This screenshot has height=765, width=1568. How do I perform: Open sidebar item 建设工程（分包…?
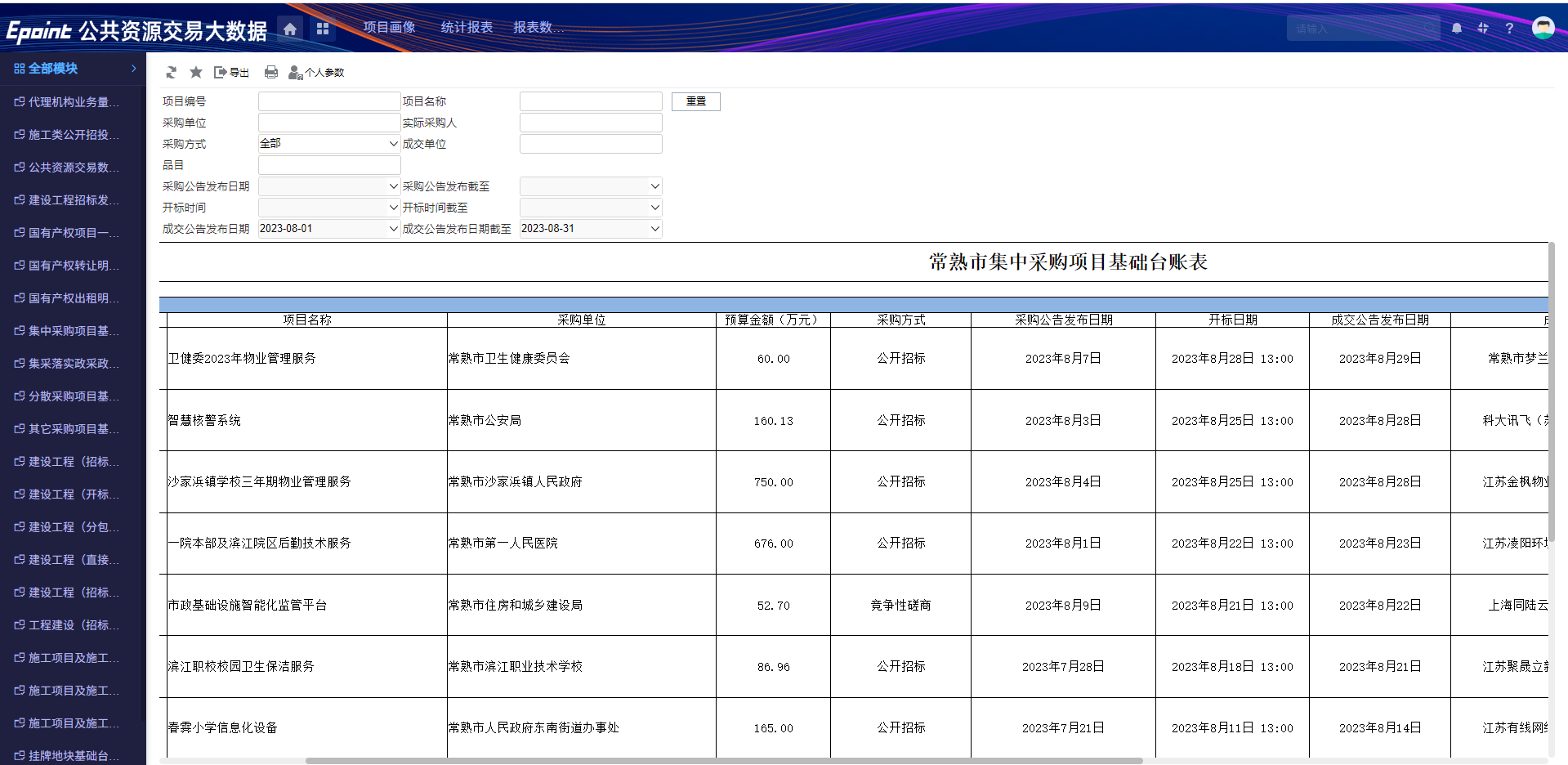(73, 527)
